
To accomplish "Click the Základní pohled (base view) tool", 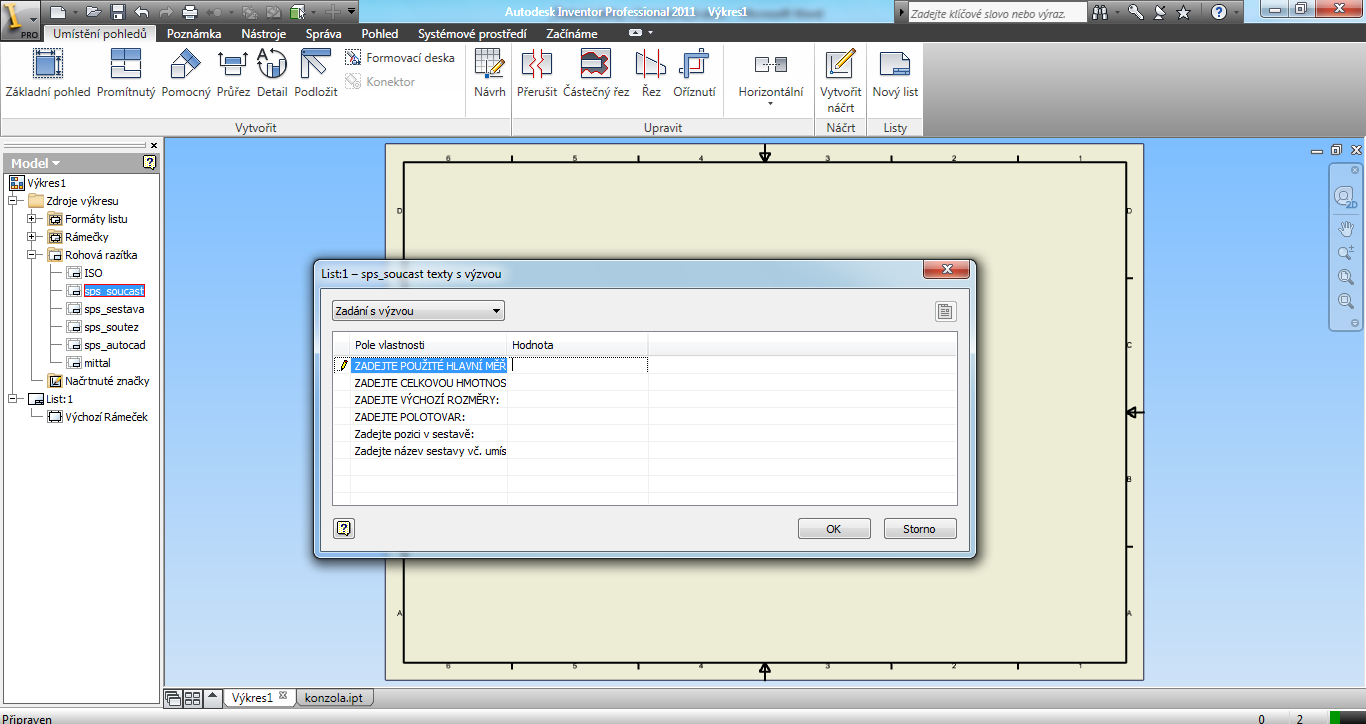I will pyautogui.click(x=48, y=73).
